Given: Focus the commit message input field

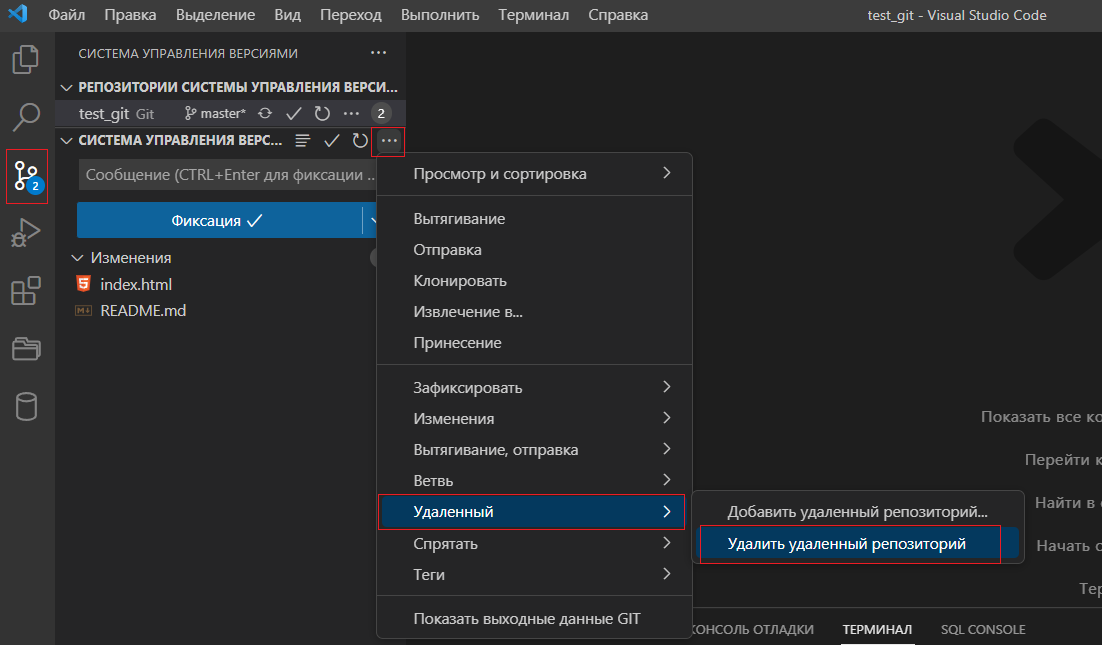Looking at the screenshot, I should click(x=228, y=175).
